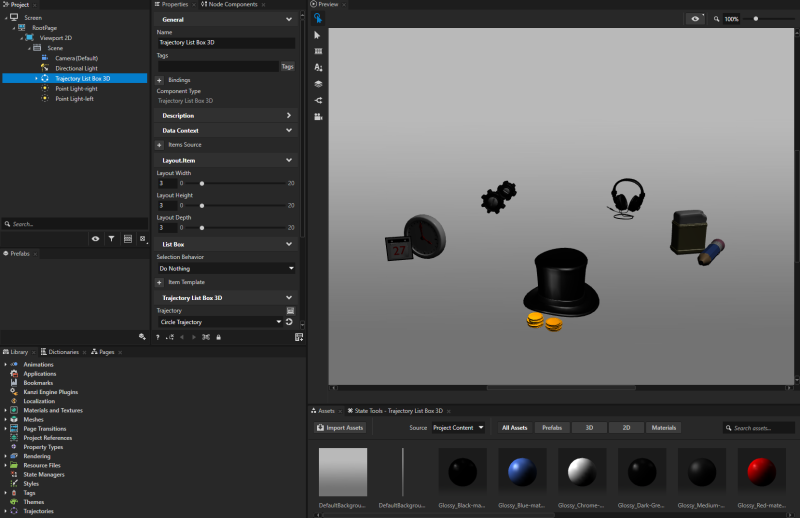Screen dimensions: 800x518
Task: Toggle Project panel eye visibility icon
Action: point(95,239)
